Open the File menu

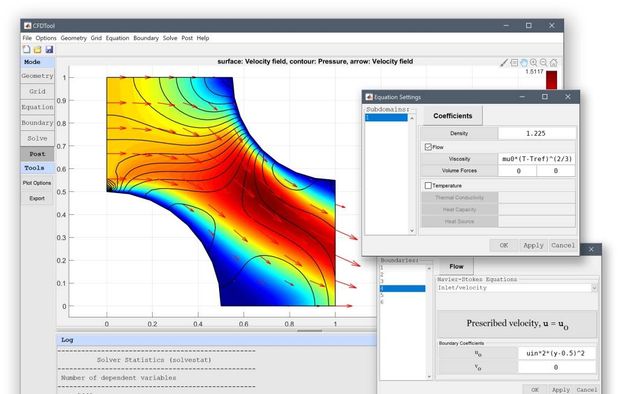click(27, 38)
